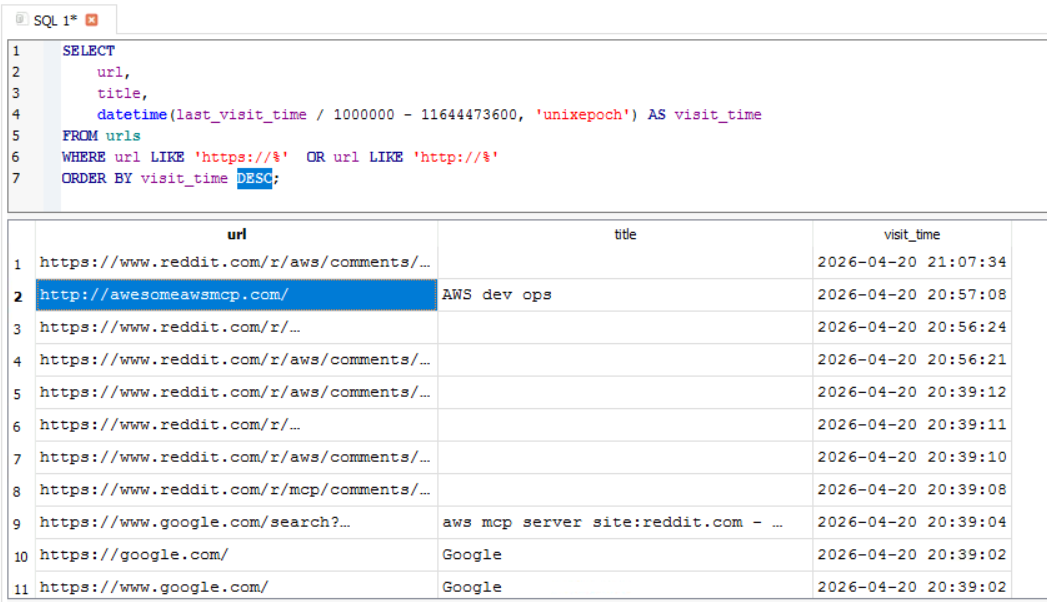Click the reddit aws comments url visited at 20:56:21
This screenshot has height=602, width=1047.
point(236,360)
